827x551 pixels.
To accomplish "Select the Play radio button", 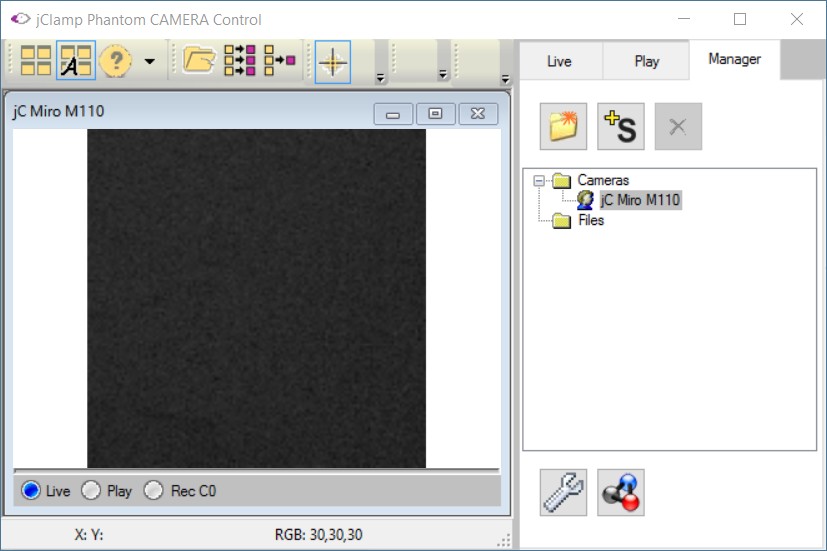I will click(x=91, y=490).
